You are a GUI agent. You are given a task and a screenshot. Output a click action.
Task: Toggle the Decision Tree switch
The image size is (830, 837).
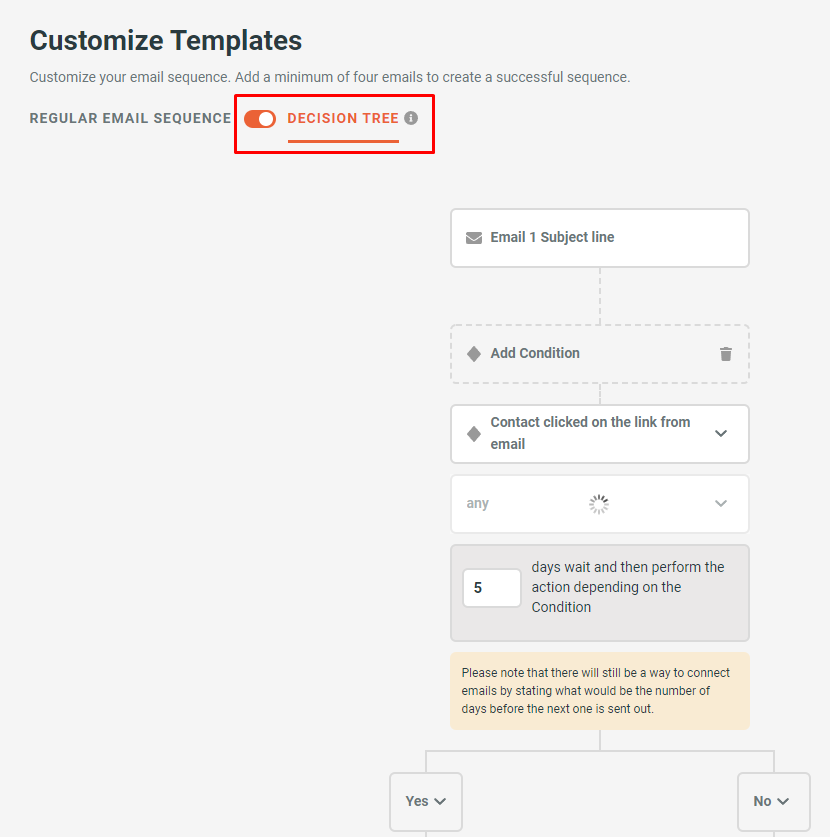[x=260, y=119]
